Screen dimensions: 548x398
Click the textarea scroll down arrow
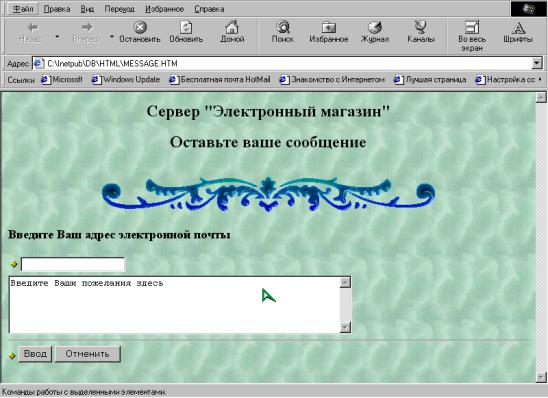pos(345,327)
